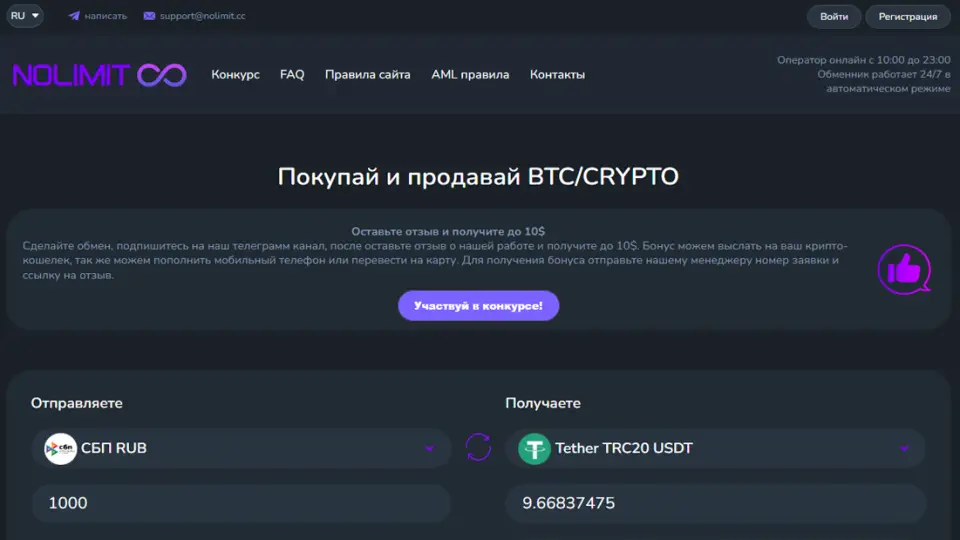Screen dimensions: 960x540
Task: Click the support@nolimit.cc email link
Action: [203, 16]
